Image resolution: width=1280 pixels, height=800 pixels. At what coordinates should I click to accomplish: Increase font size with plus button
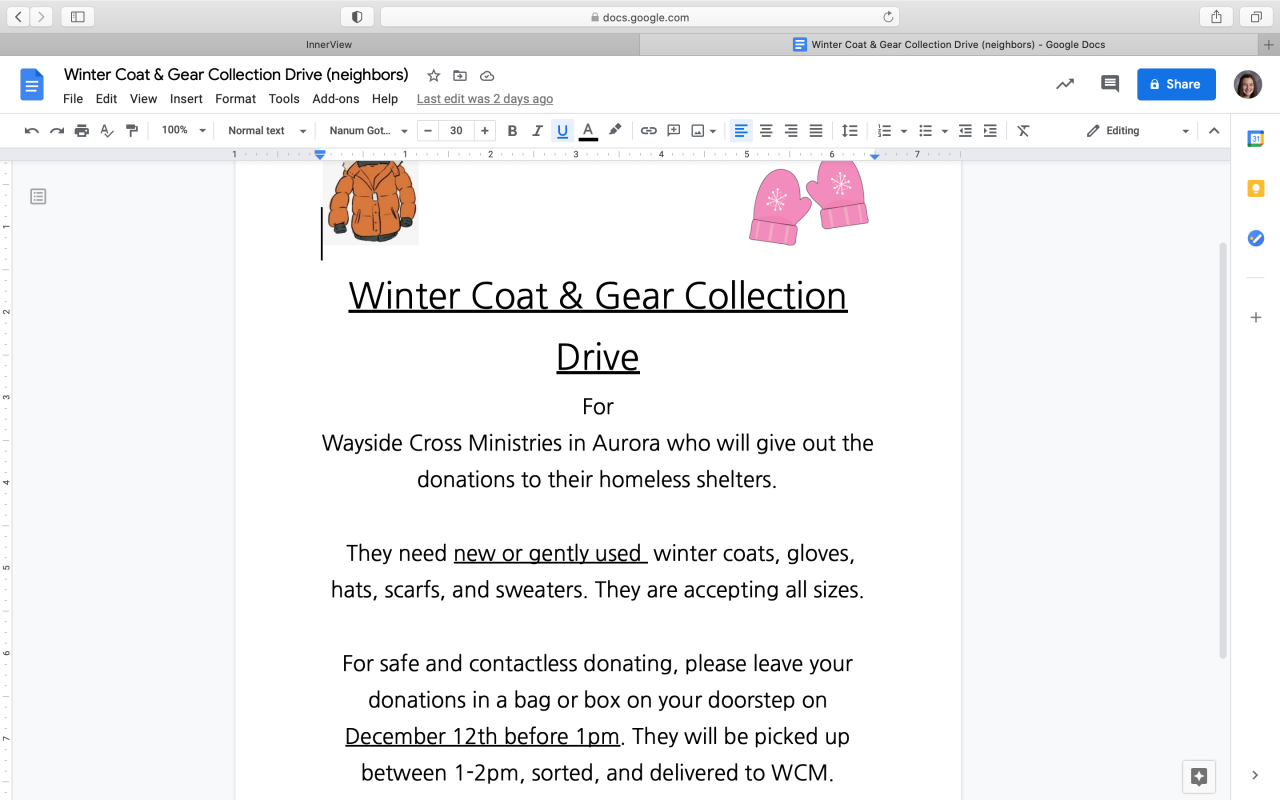[x=485, y=131]
